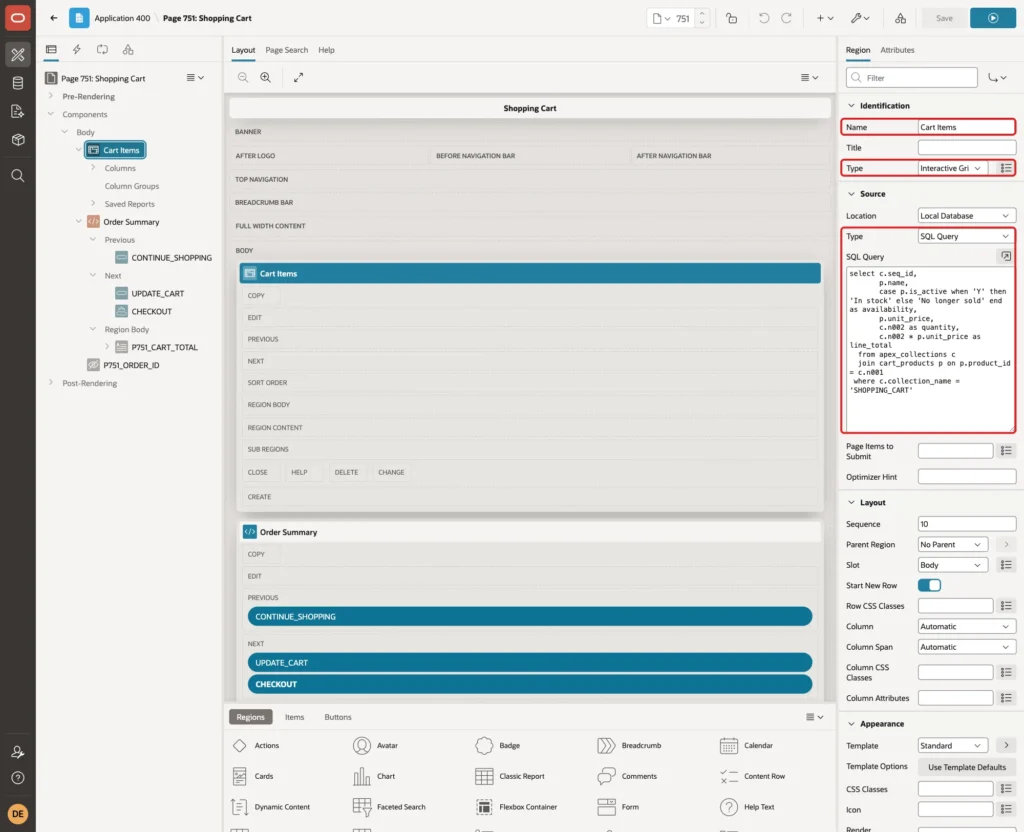Image resolution: width=1024 pixels, height=832 pixels.
Task: Run the page with the play button
Action: click(993, 18)
